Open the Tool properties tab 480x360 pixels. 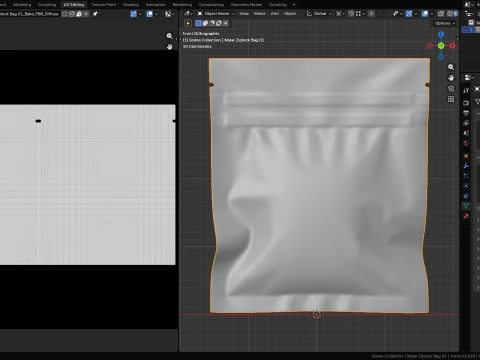[466, 90]
